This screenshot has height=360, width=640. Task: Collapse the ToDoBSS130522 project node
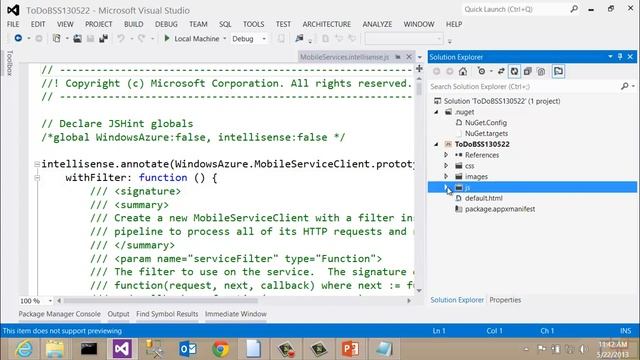point(436,144)
